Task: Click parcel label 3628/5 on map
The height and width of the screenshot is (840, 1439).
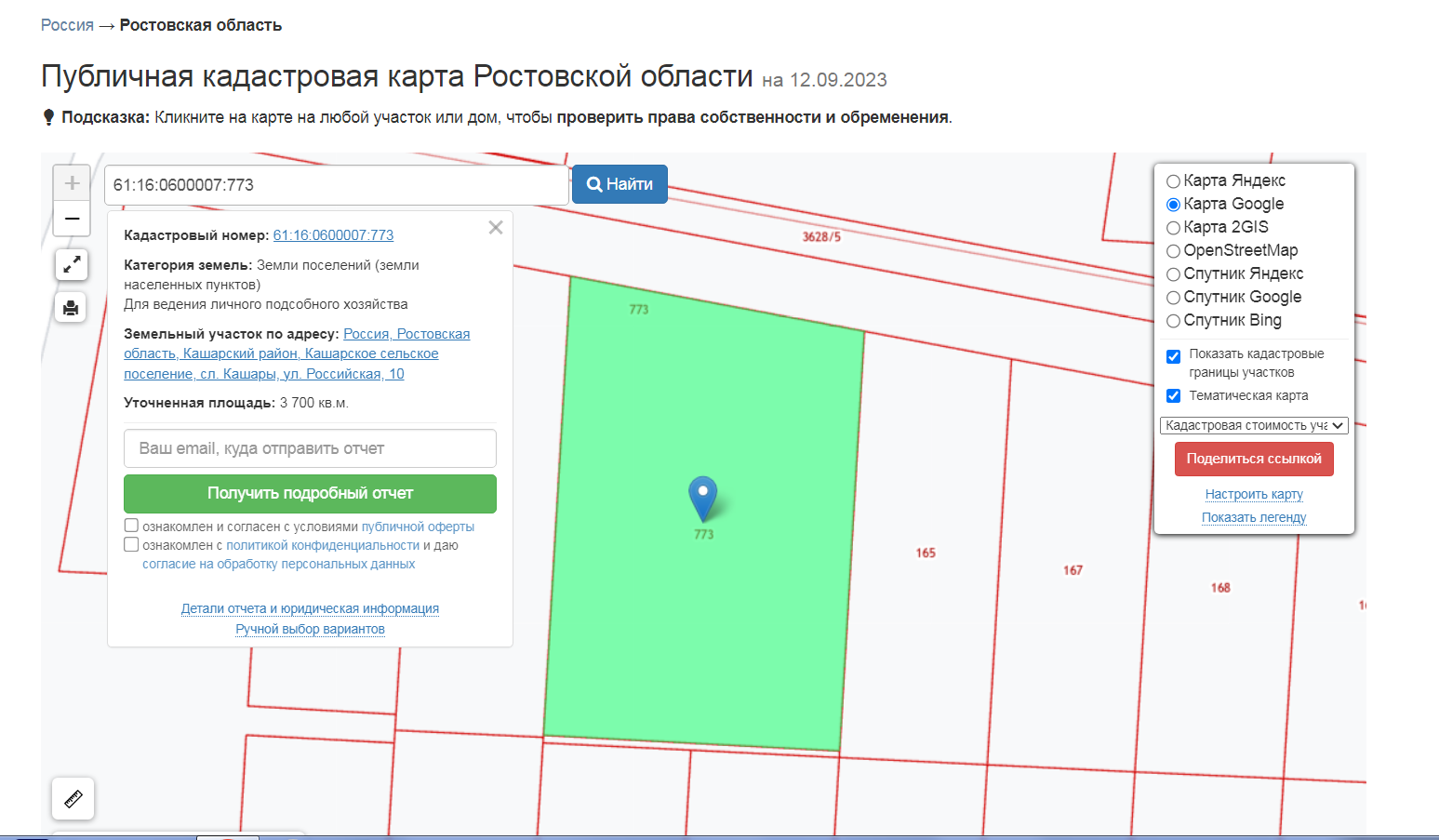Action: pyautogui.click(x=821, y=236)
